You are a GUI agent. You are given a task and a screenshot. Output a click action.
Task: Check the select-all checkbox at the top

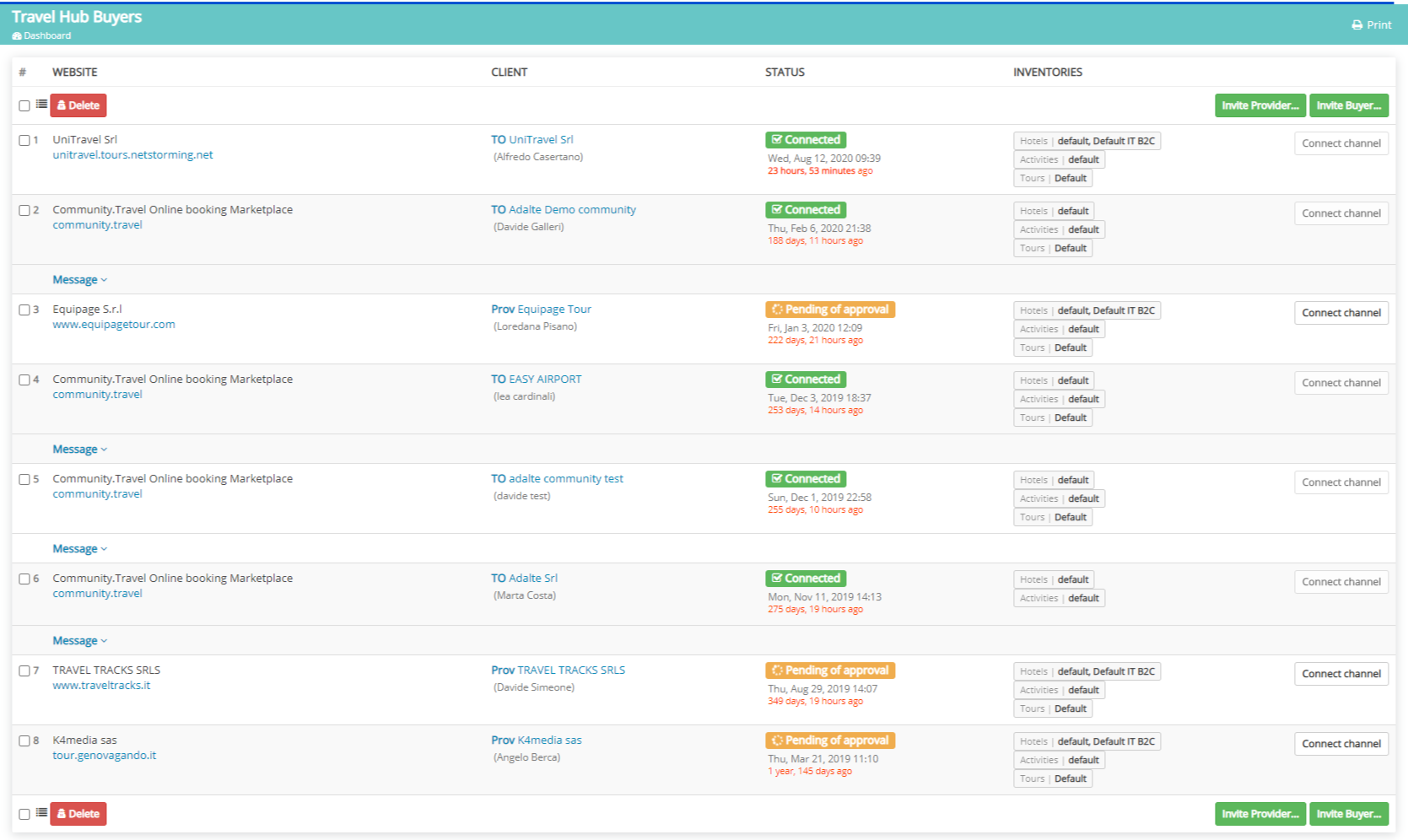[24, 105]
